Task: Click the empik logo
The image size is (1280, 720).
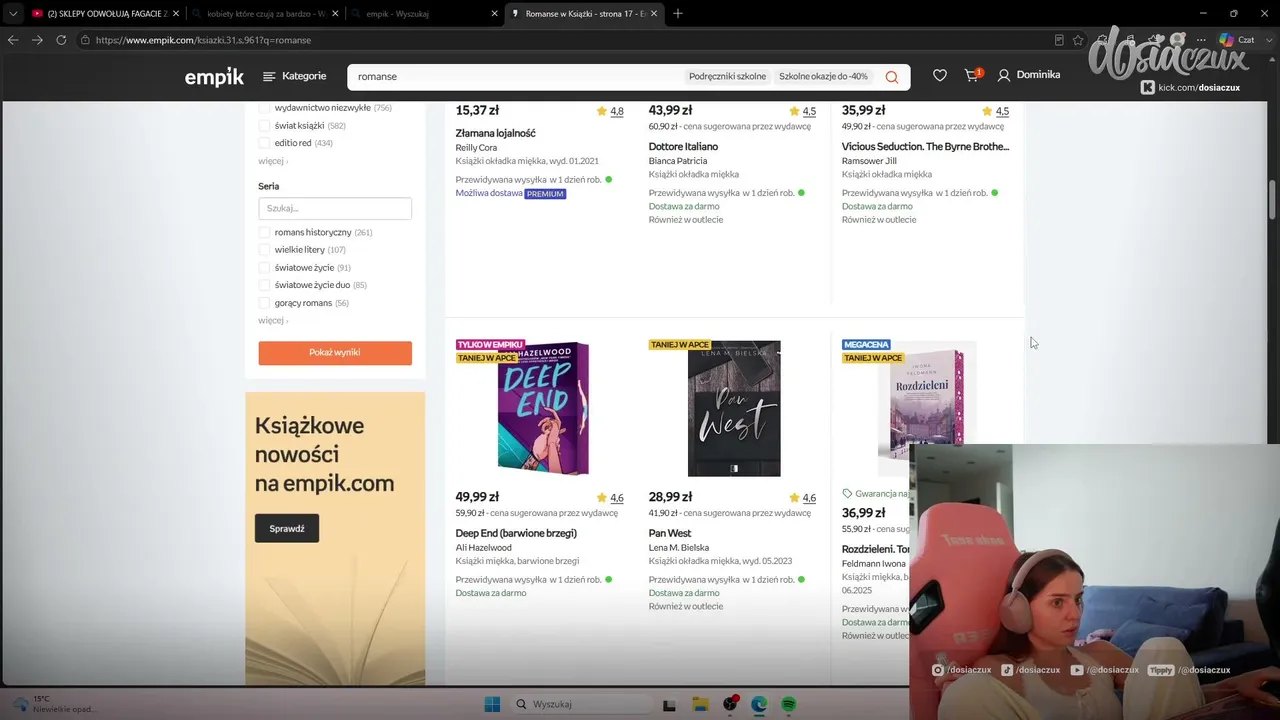Action: point(214,77)
